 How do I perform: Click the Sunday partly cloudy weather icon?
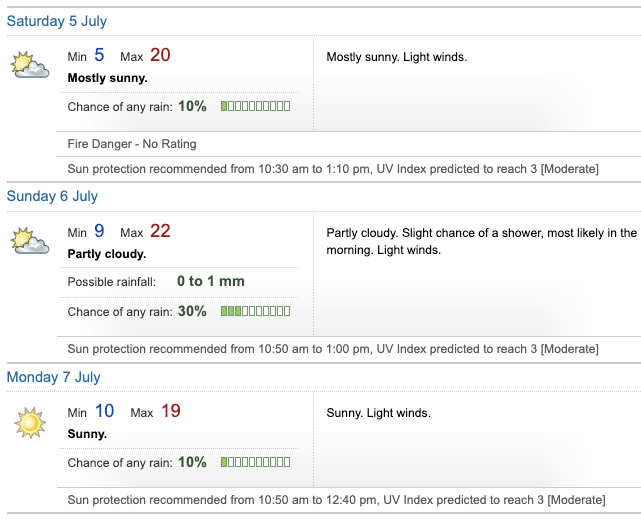(x=29, y=242)
